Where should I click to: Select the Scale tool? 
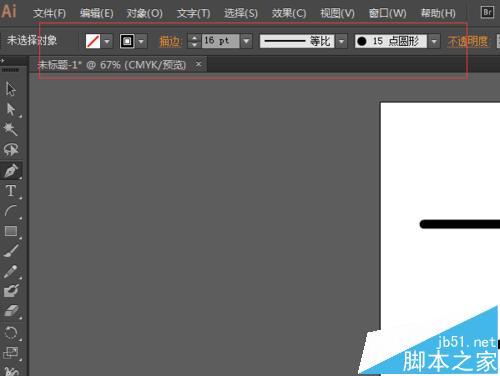point(11,353)
